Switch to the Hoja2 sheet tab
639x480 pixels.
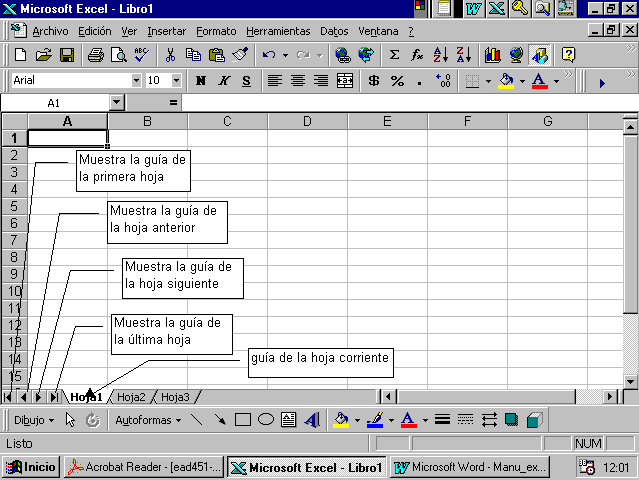131,397
